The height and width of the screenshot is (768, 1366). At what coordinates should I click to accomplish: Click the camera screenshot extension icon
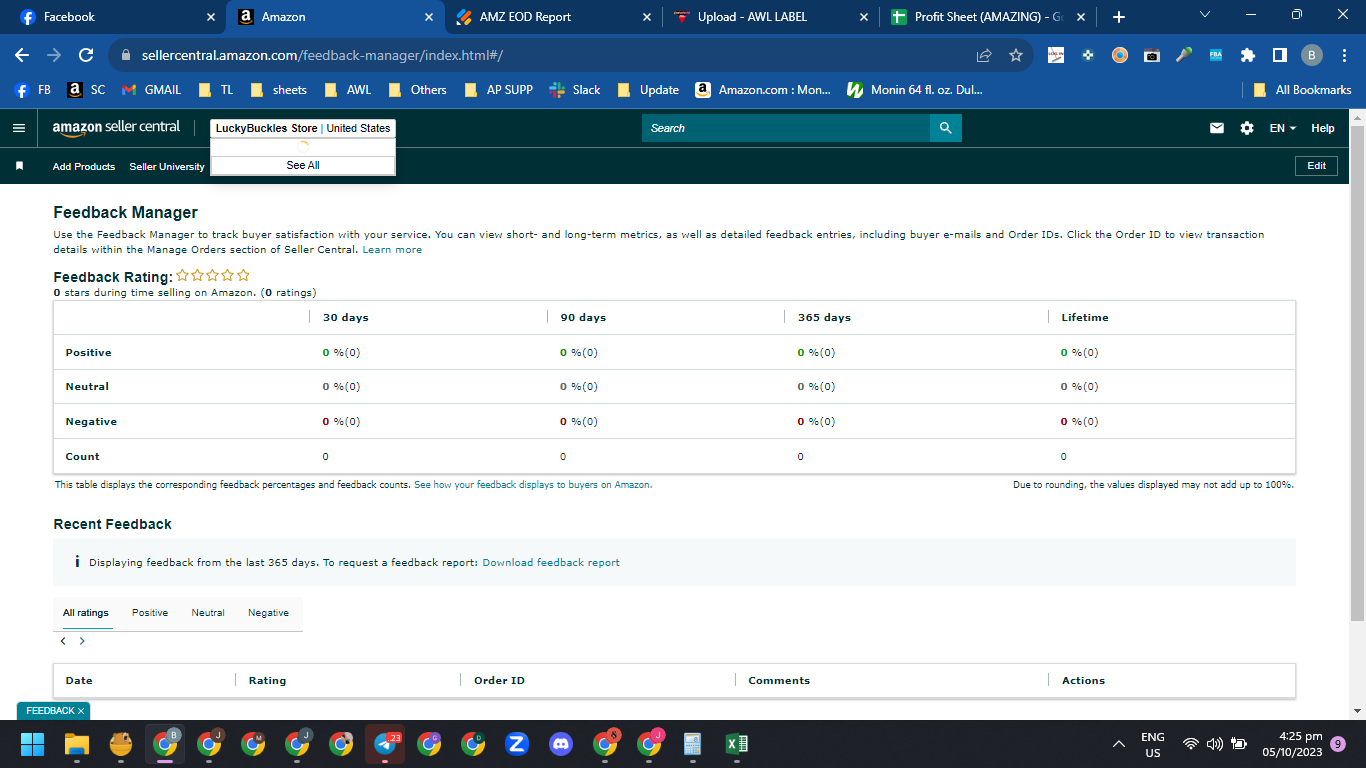coord(1152,55)
